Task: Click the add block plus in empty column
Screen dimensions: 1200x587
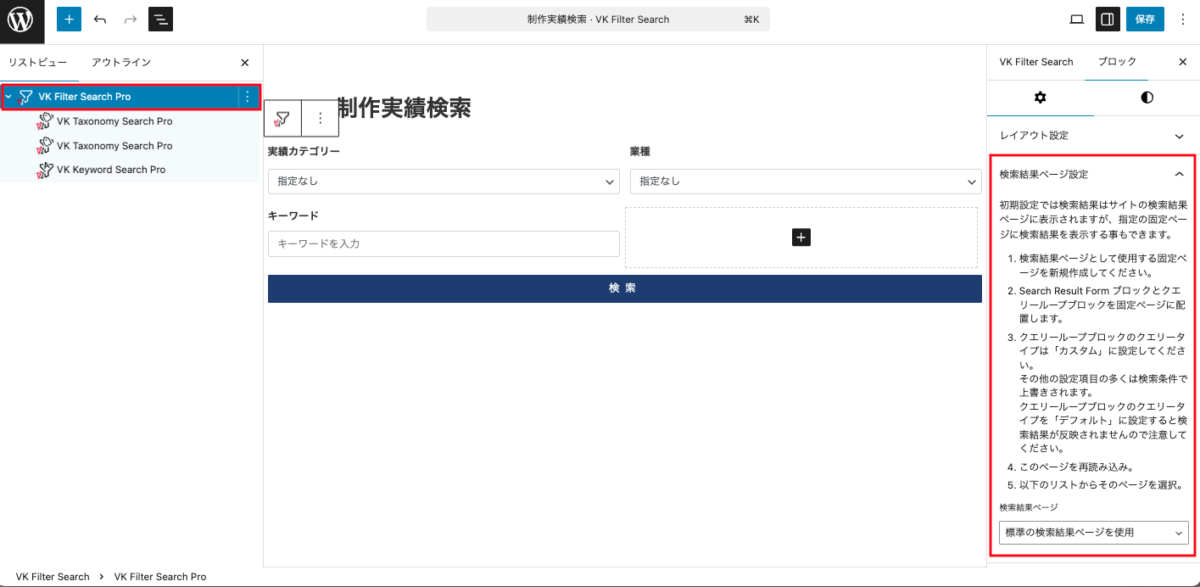Action: [x=801, y=237]
